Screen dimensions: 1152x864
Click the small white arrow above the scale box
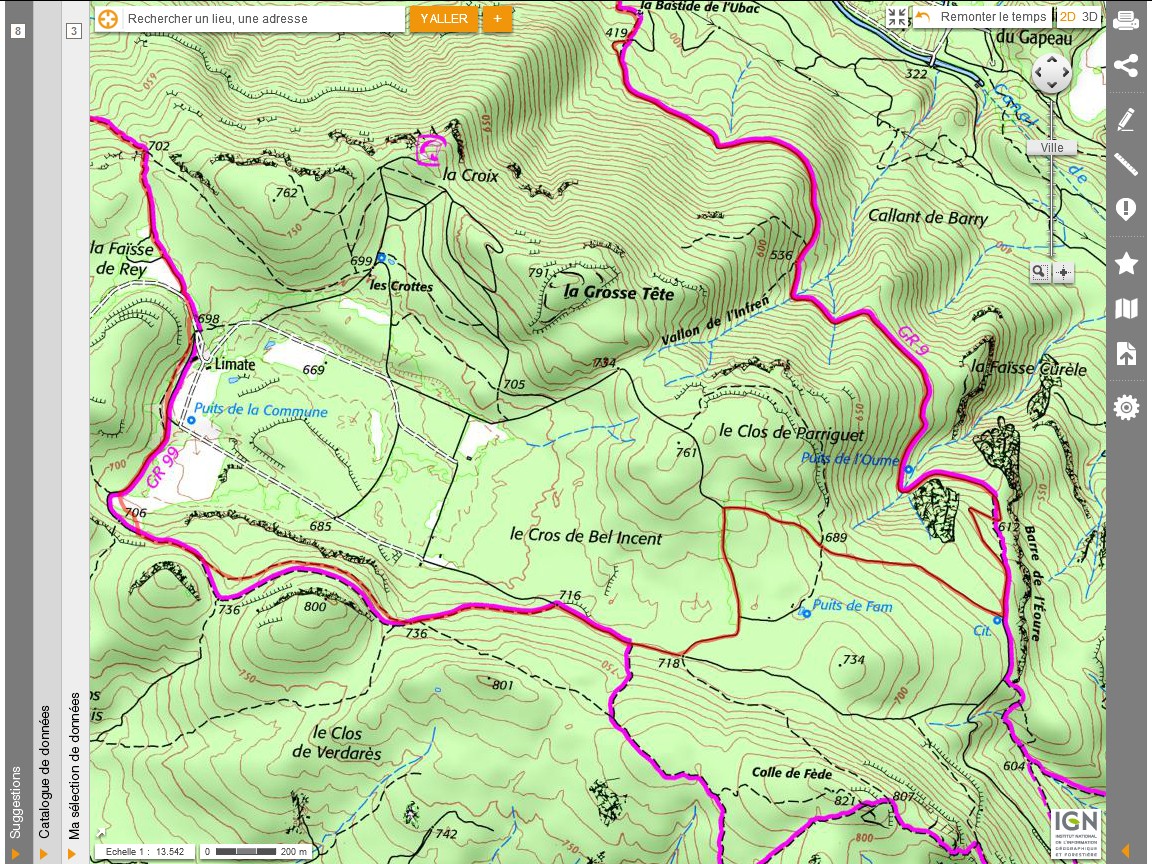coord(101,832)
